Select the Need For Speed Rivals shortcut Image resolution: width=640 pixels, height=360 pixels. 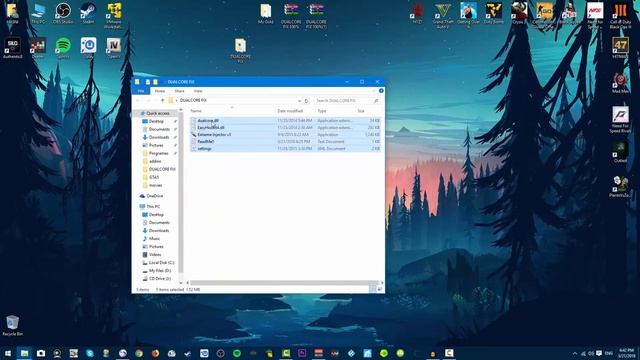click(620, 120)
